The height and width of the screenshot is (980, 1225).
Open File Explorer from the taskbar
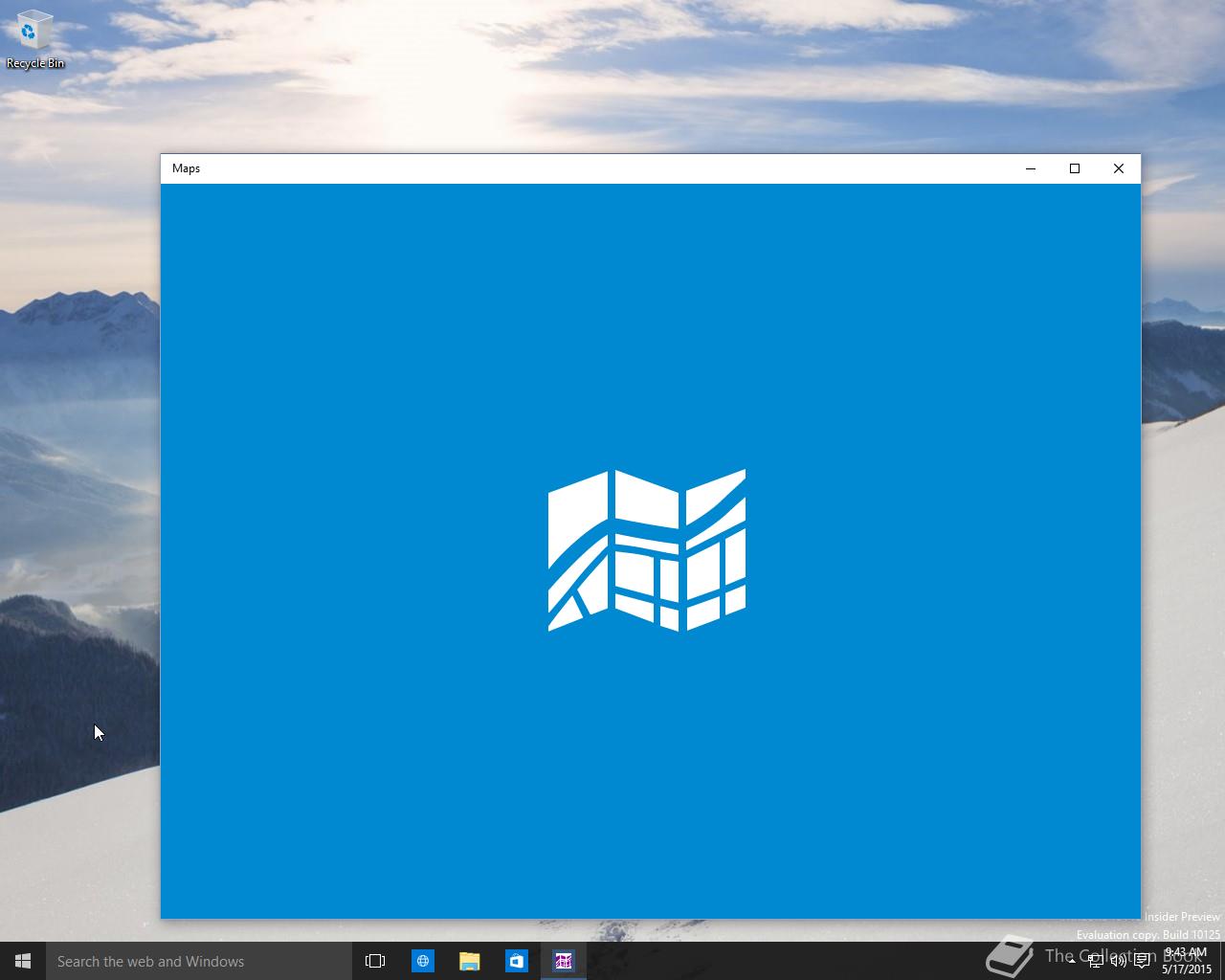(x=469, y=961)
